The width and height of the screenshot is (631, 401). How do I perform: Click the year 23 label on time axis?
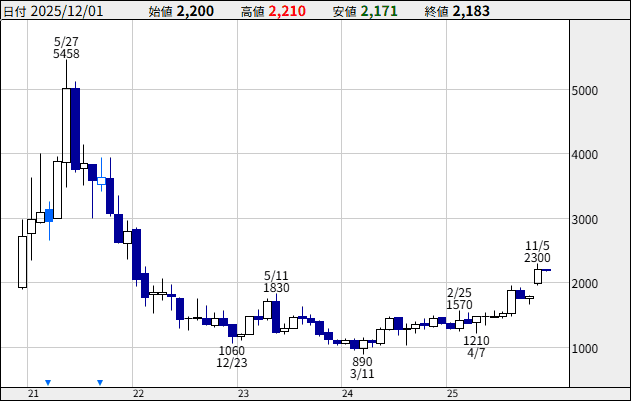point(243,393)
